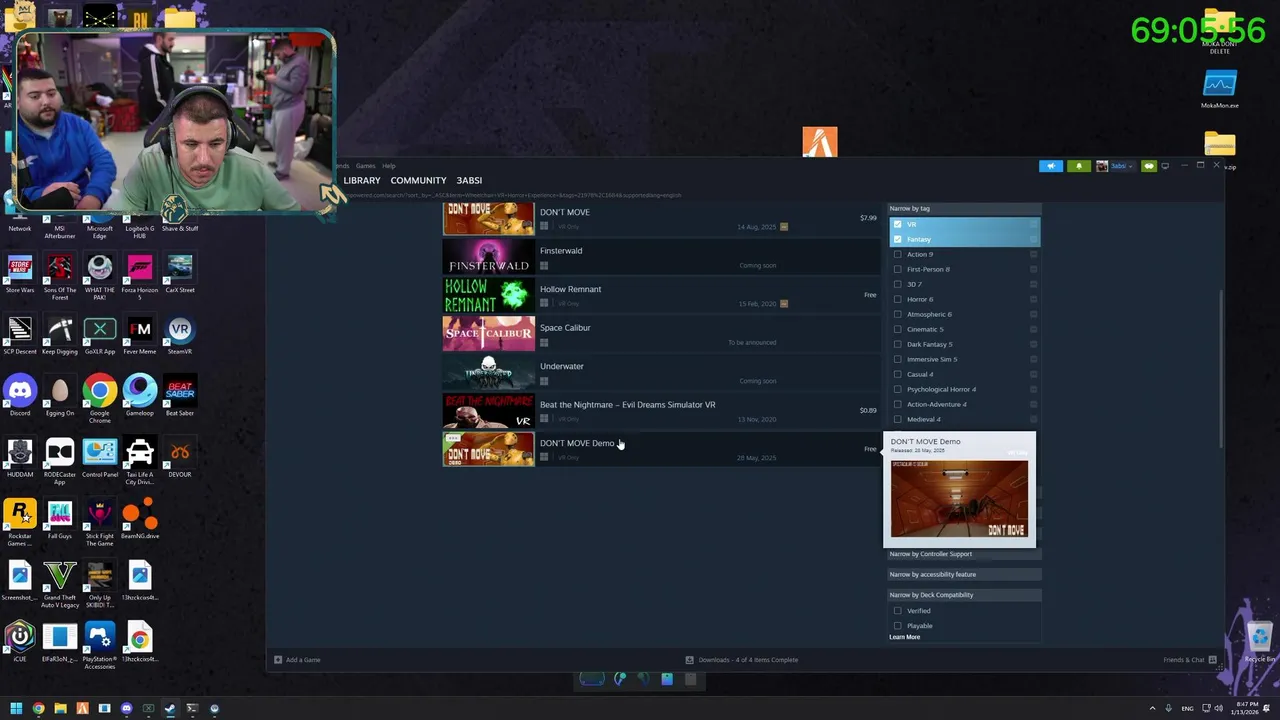Check the Playable Deck Compatibility box
1280x720 pixels.
[x=897, y=625]
